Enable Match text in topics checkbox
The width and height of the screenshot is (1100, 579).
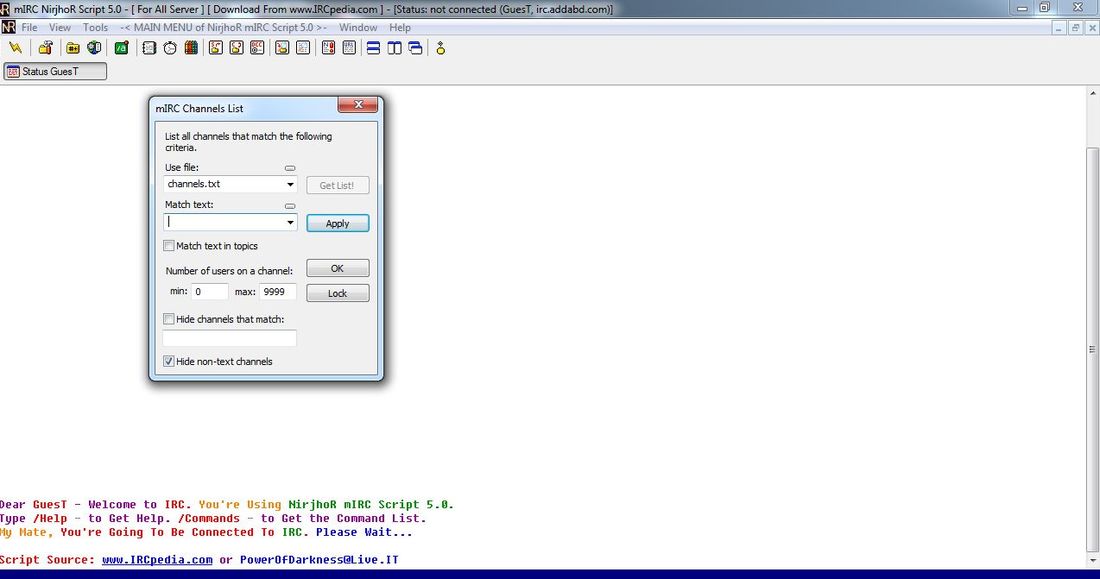click(x=168, y=246)
